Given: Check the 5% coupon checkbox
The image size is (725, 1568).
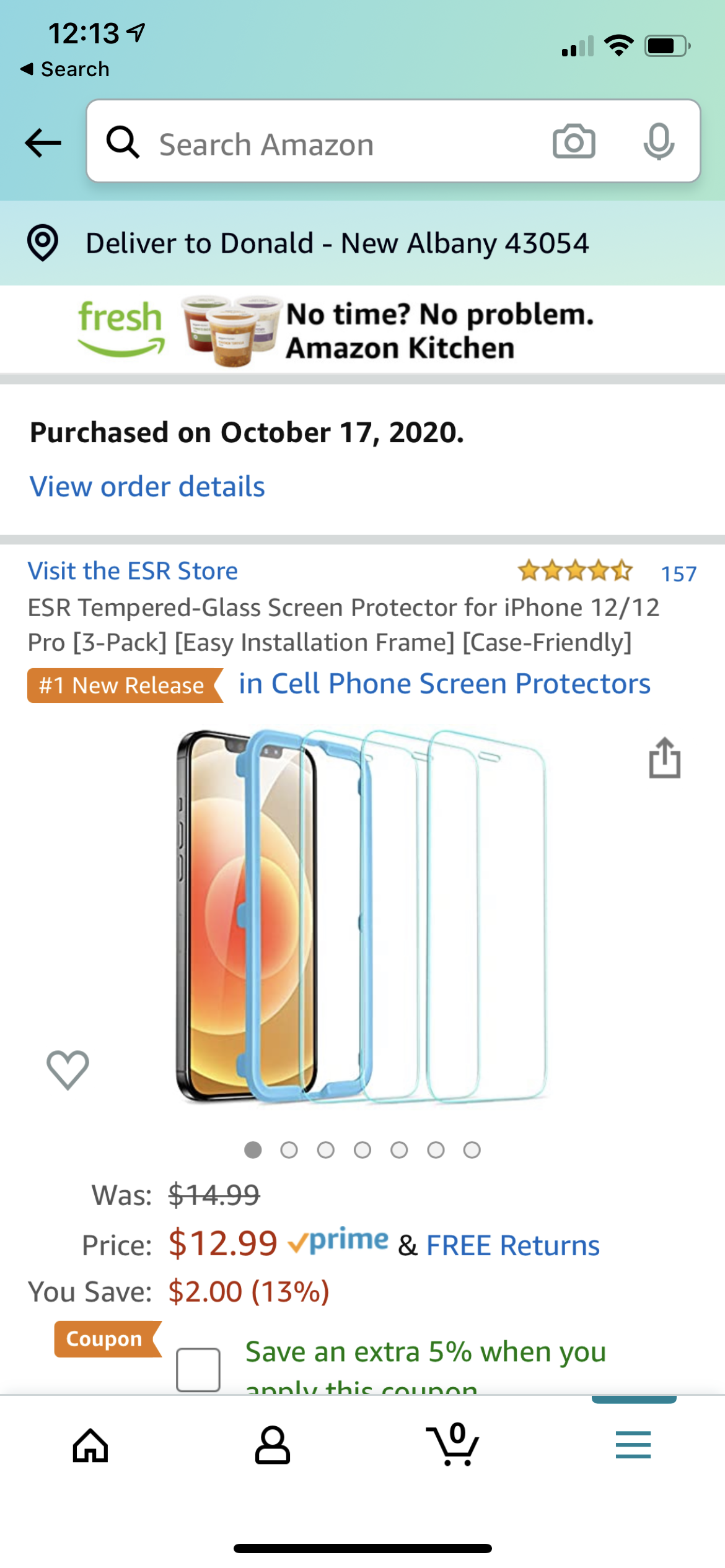Looking at the screenshot, I should pyautogui.click(x=198, y=1369).
